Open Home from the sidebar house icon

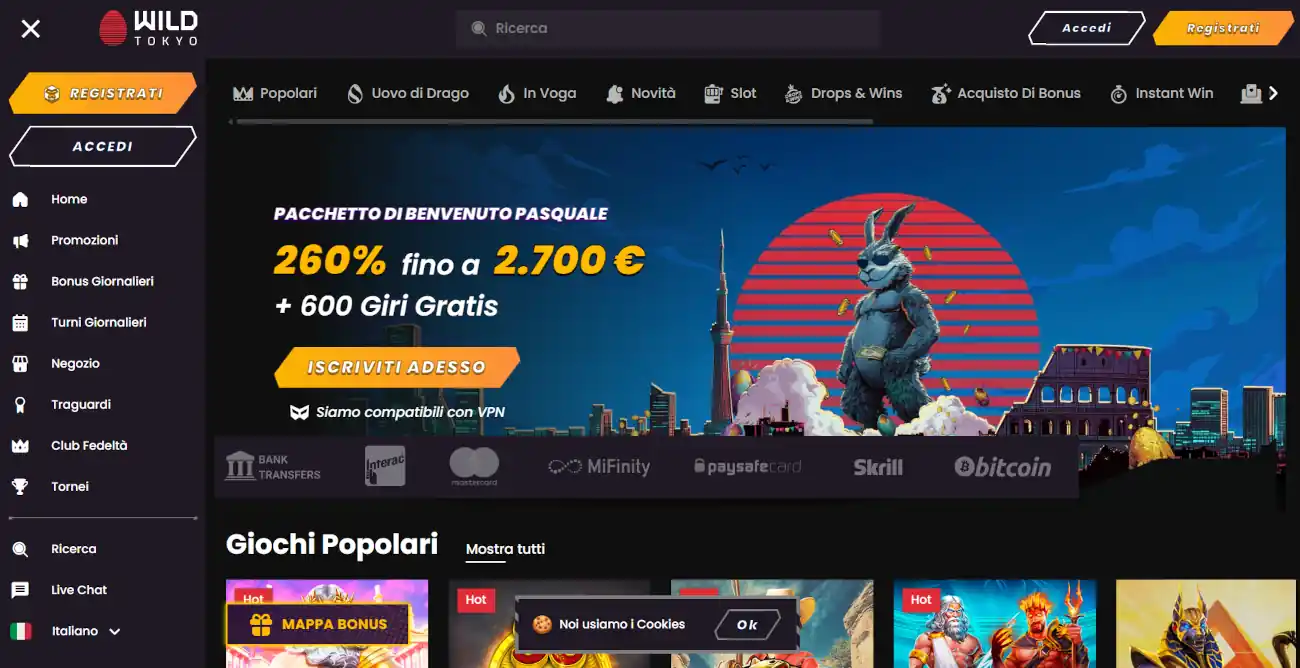20,199
